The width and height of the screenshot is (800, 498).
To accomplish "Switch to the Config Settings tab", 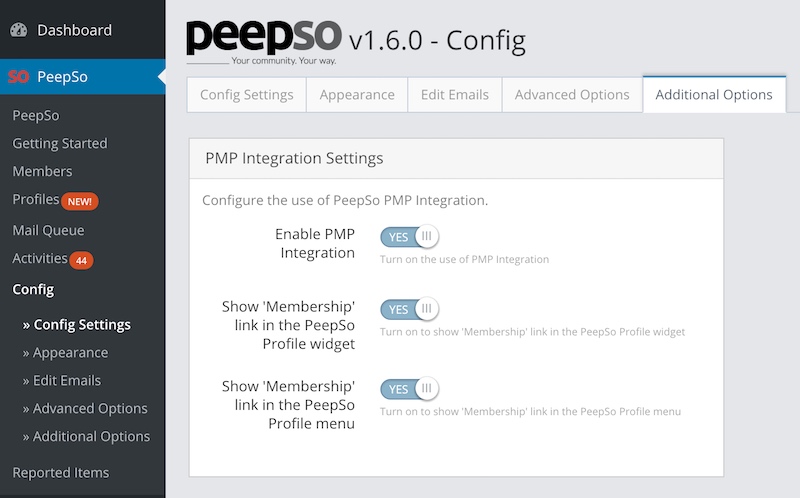I will point(246,95).
